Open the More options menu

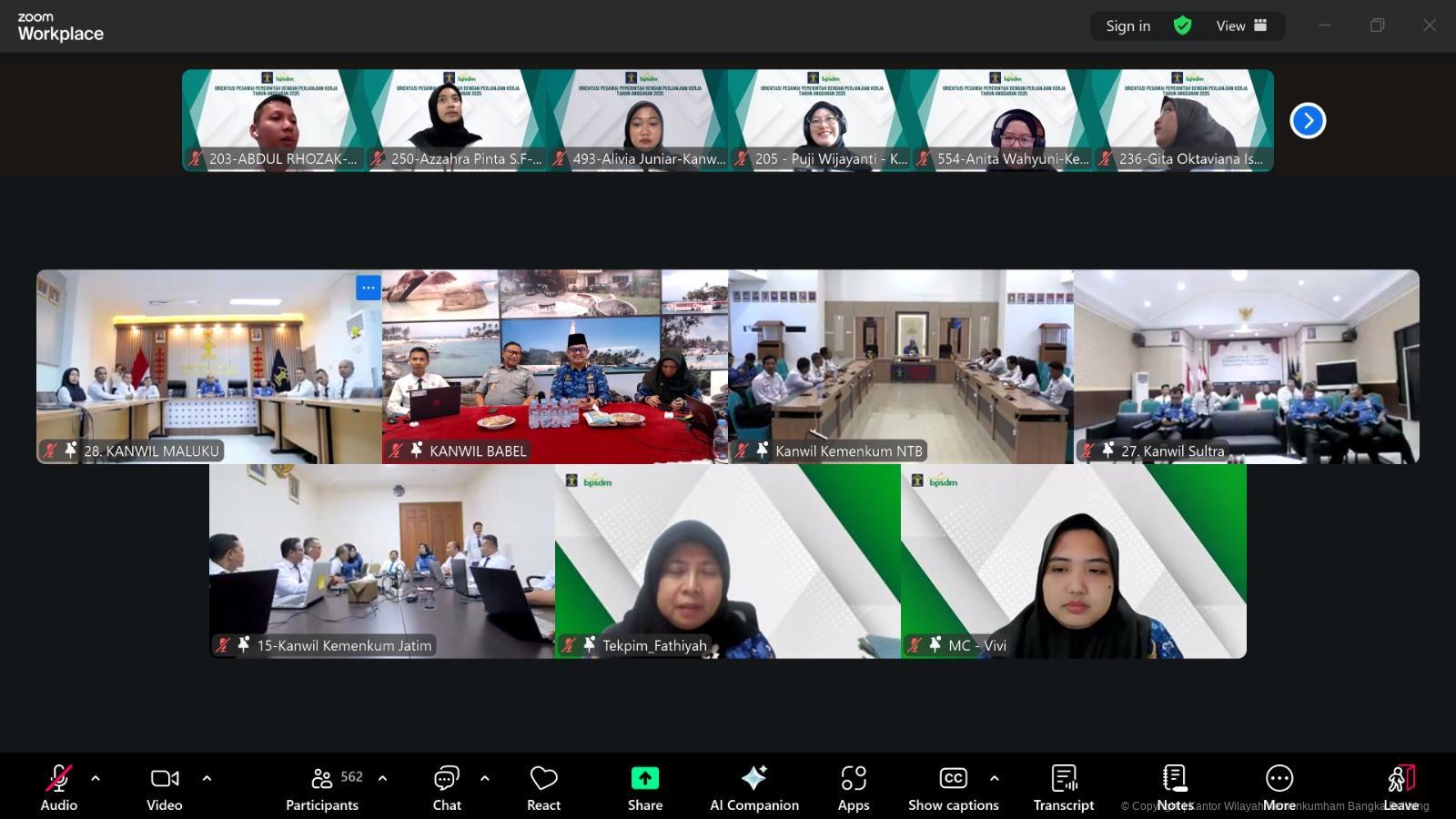(1279, 788)
